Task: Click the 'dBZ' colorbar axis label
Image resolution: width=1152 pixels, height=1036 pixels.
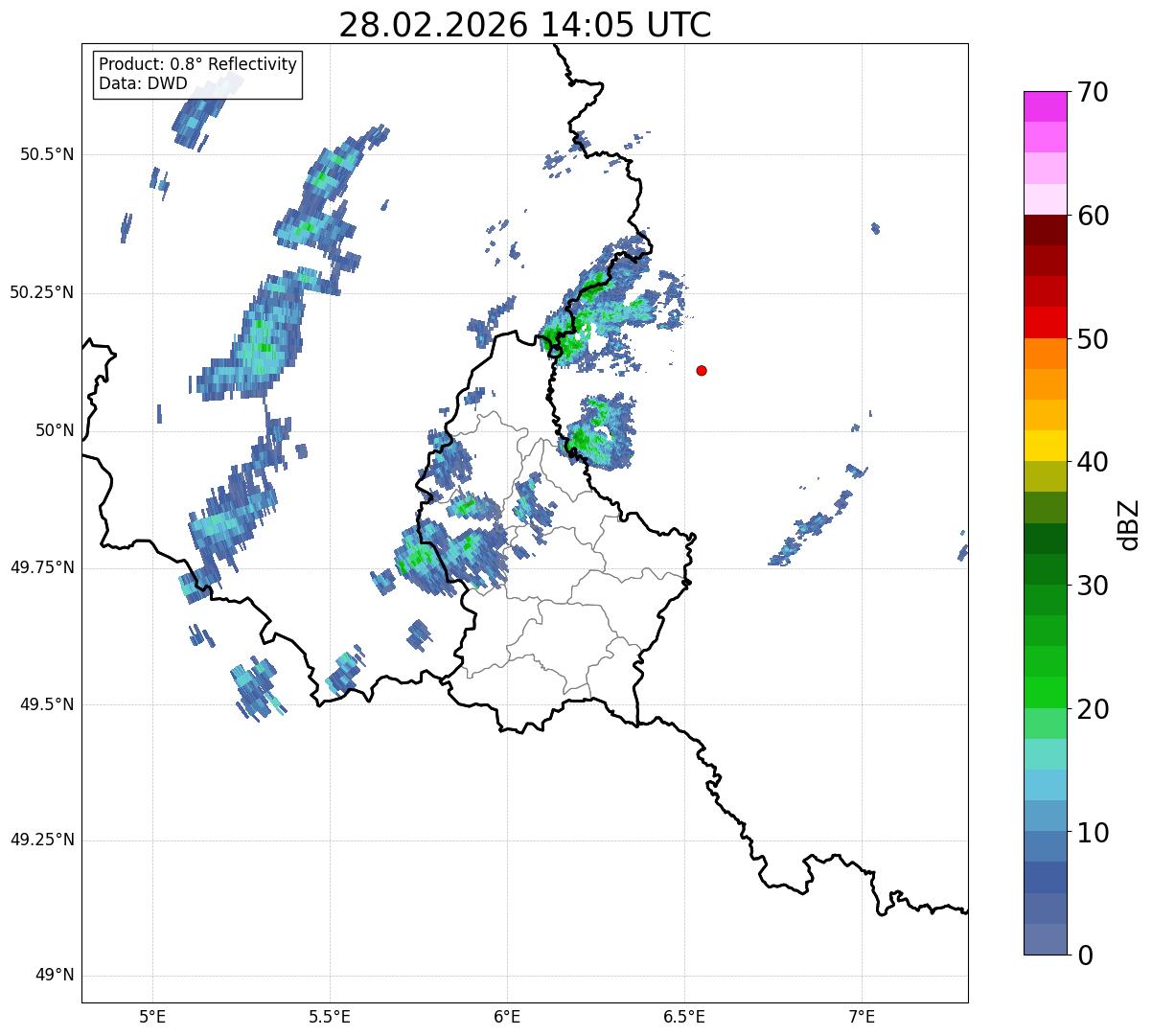Action: [1129, 523]
